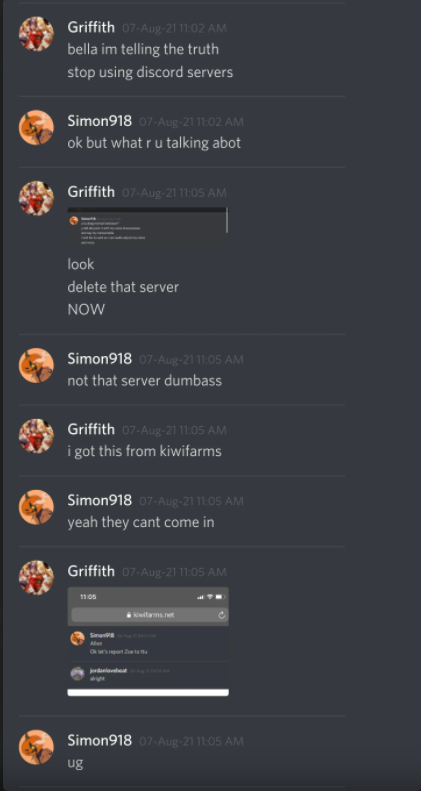Click Griffith's avatar next to kiwifarms.net screenshot
The image size is (421, 791).
click(36, 578)
